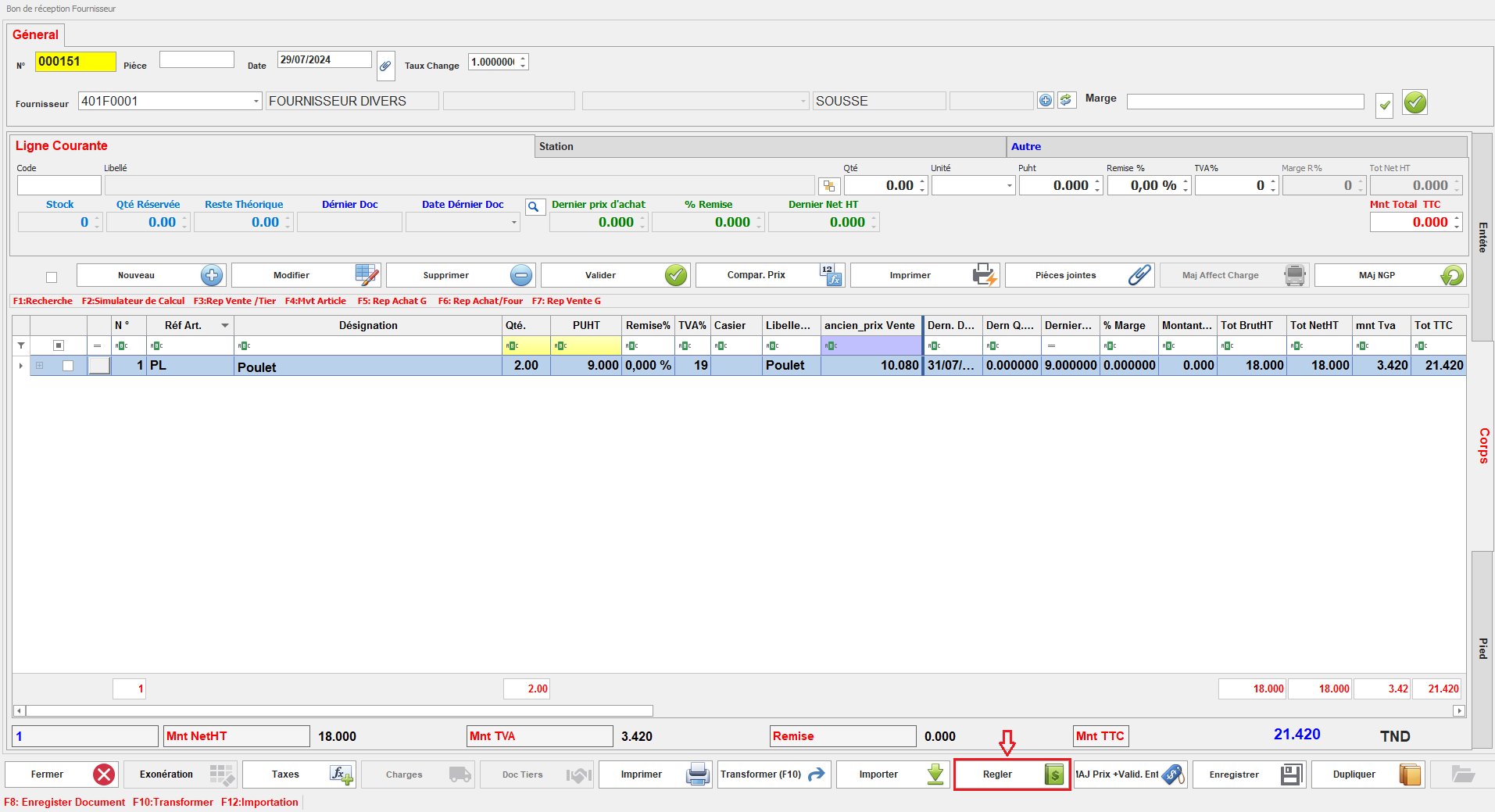Open the Unité dropdown

pos(1009,186)
